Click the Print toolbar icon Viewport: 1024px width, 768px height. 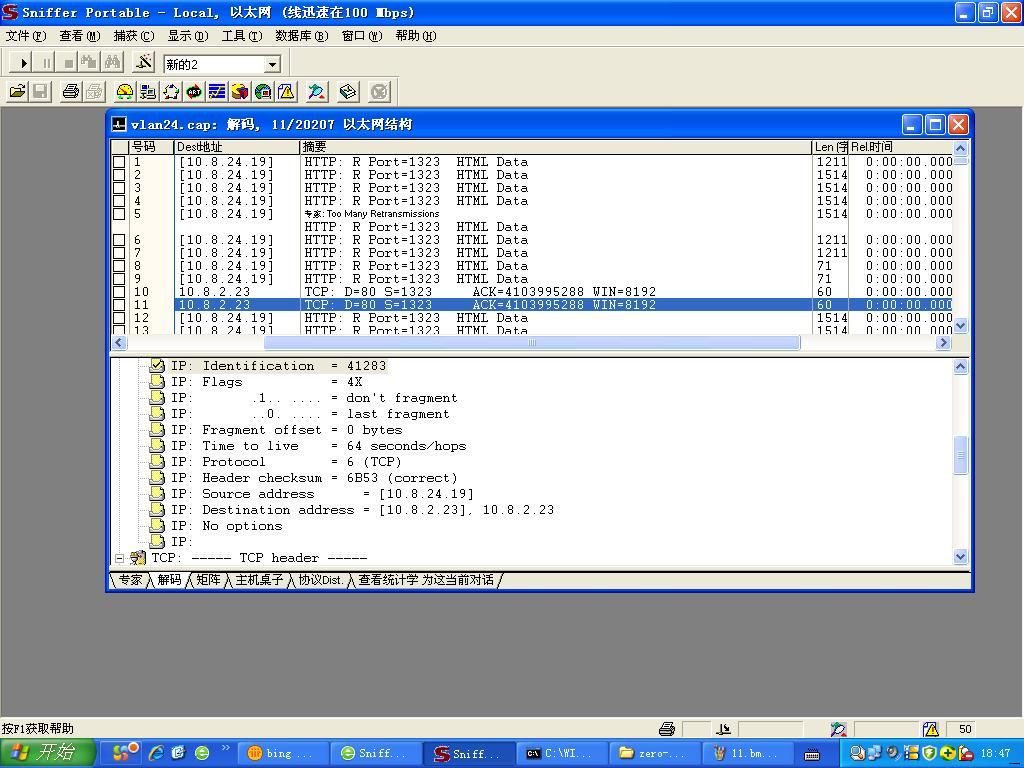[x=70, y=92]
